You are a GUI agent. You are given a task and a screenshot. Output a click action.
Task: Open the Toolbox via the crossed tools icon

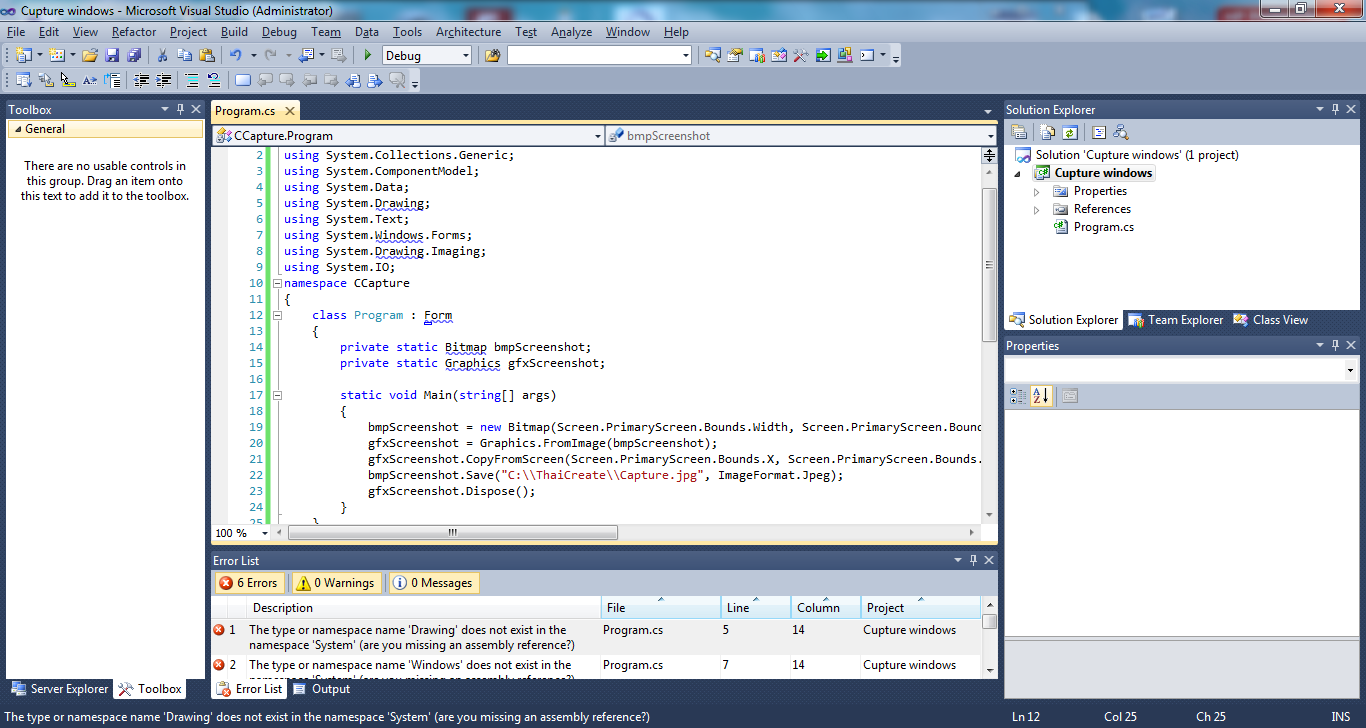tap(800, 55)
